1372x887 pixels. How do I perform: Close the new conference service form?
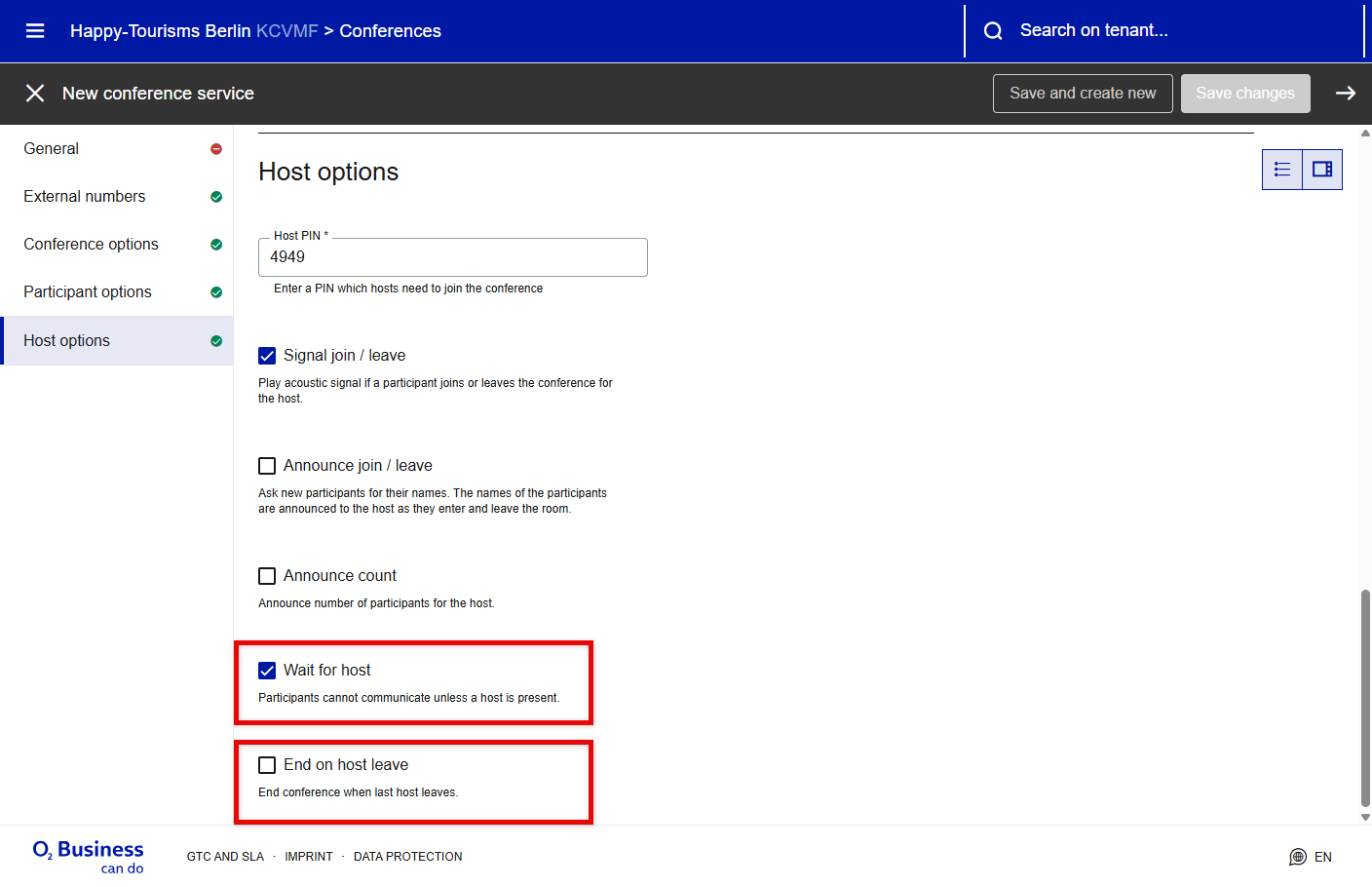pos(35,94)
